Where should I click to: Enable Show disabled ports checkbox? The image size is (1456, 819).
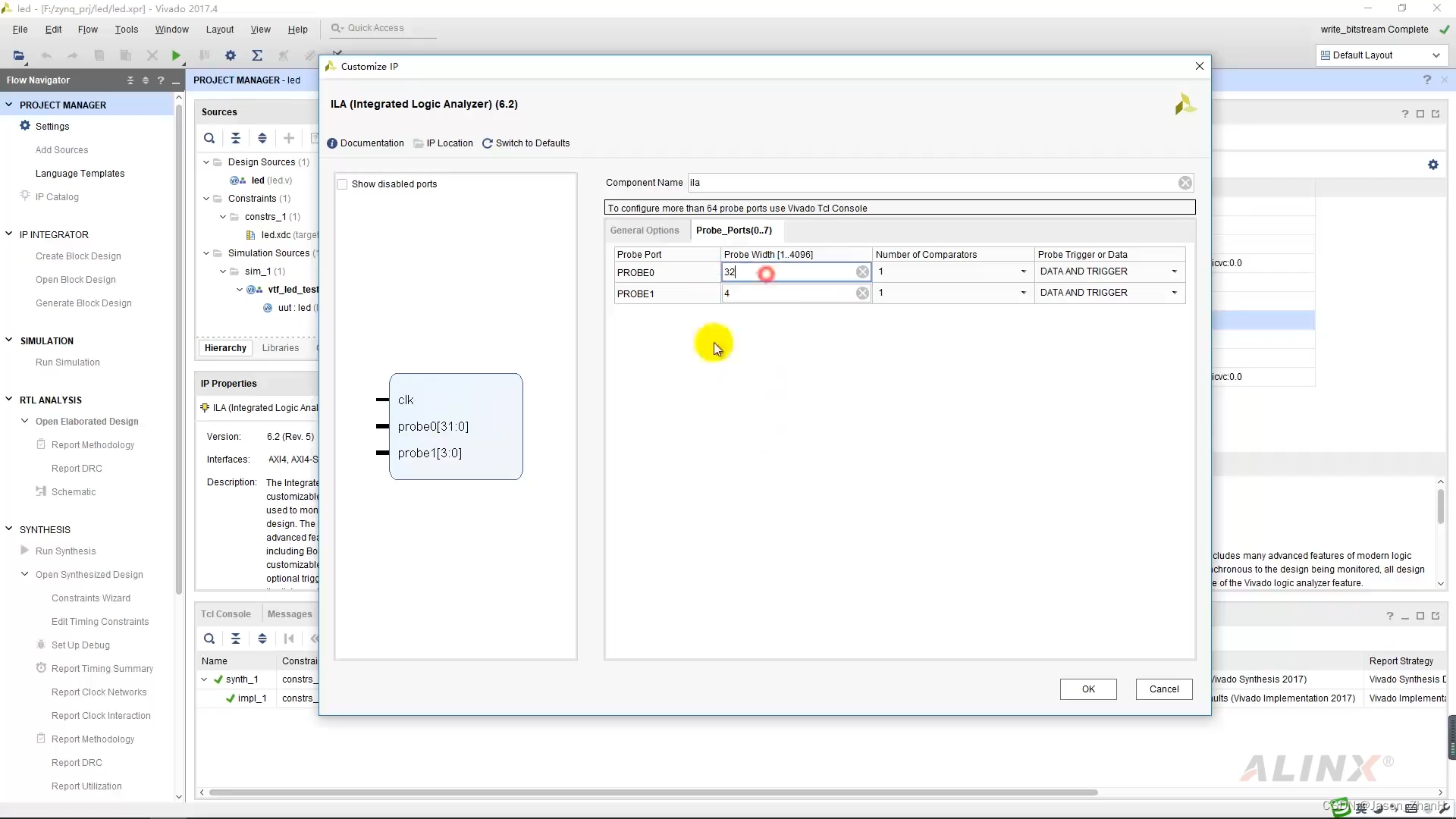(x=343, y=184)
